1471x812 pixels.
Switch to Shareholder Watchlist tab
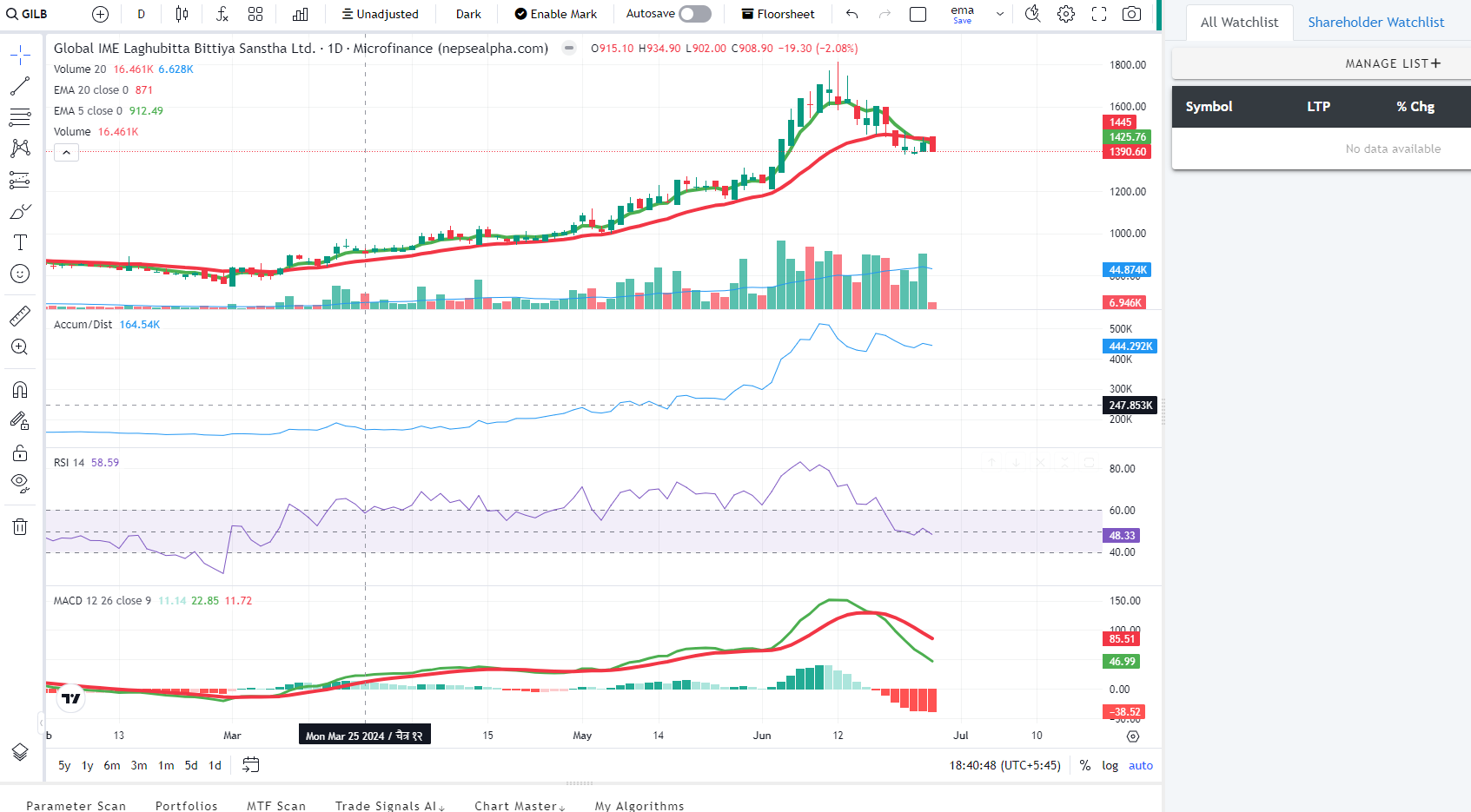click(x=1375, y=23)
